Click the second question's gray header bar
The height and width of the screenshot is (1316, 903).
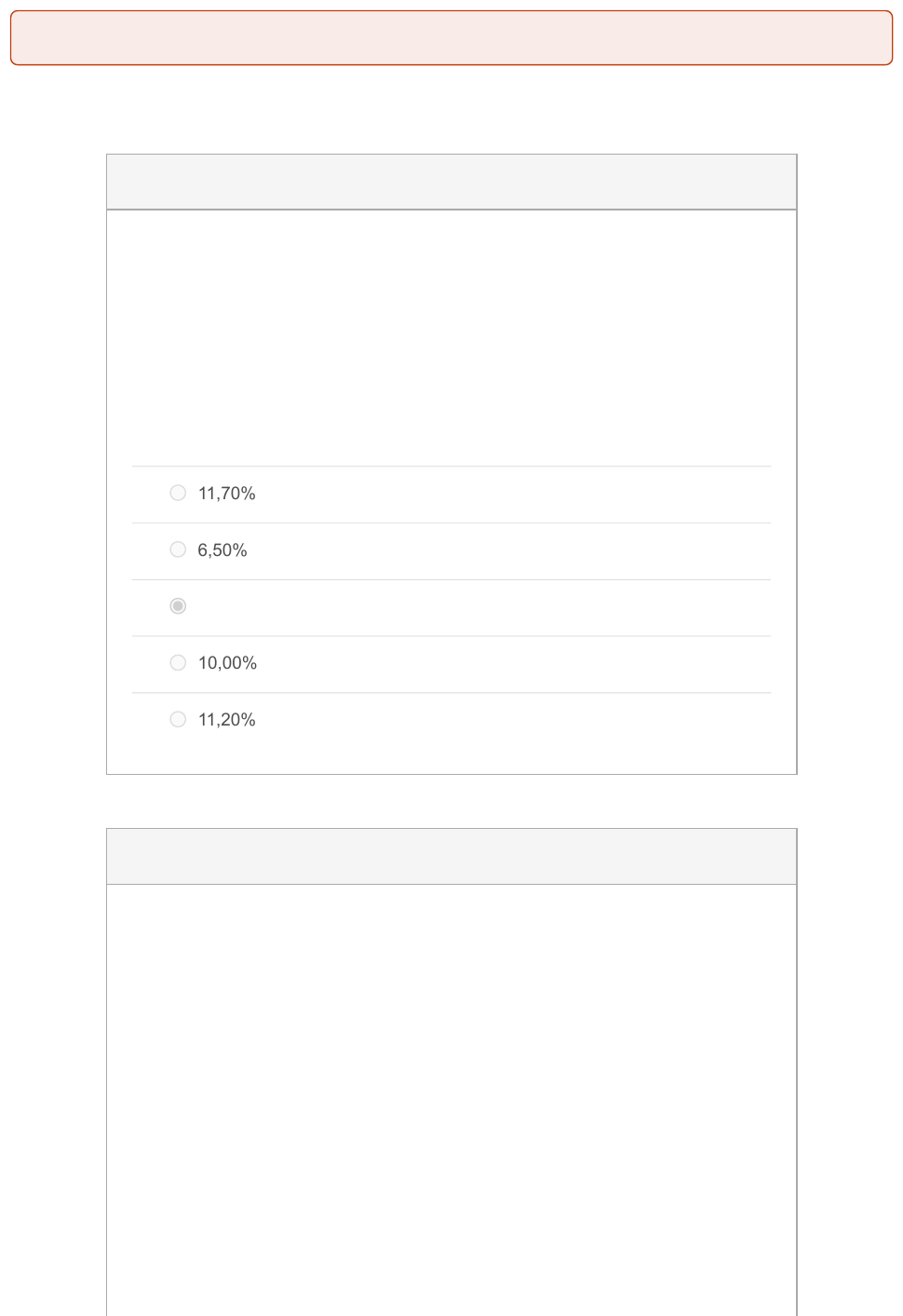pos(451,857)
